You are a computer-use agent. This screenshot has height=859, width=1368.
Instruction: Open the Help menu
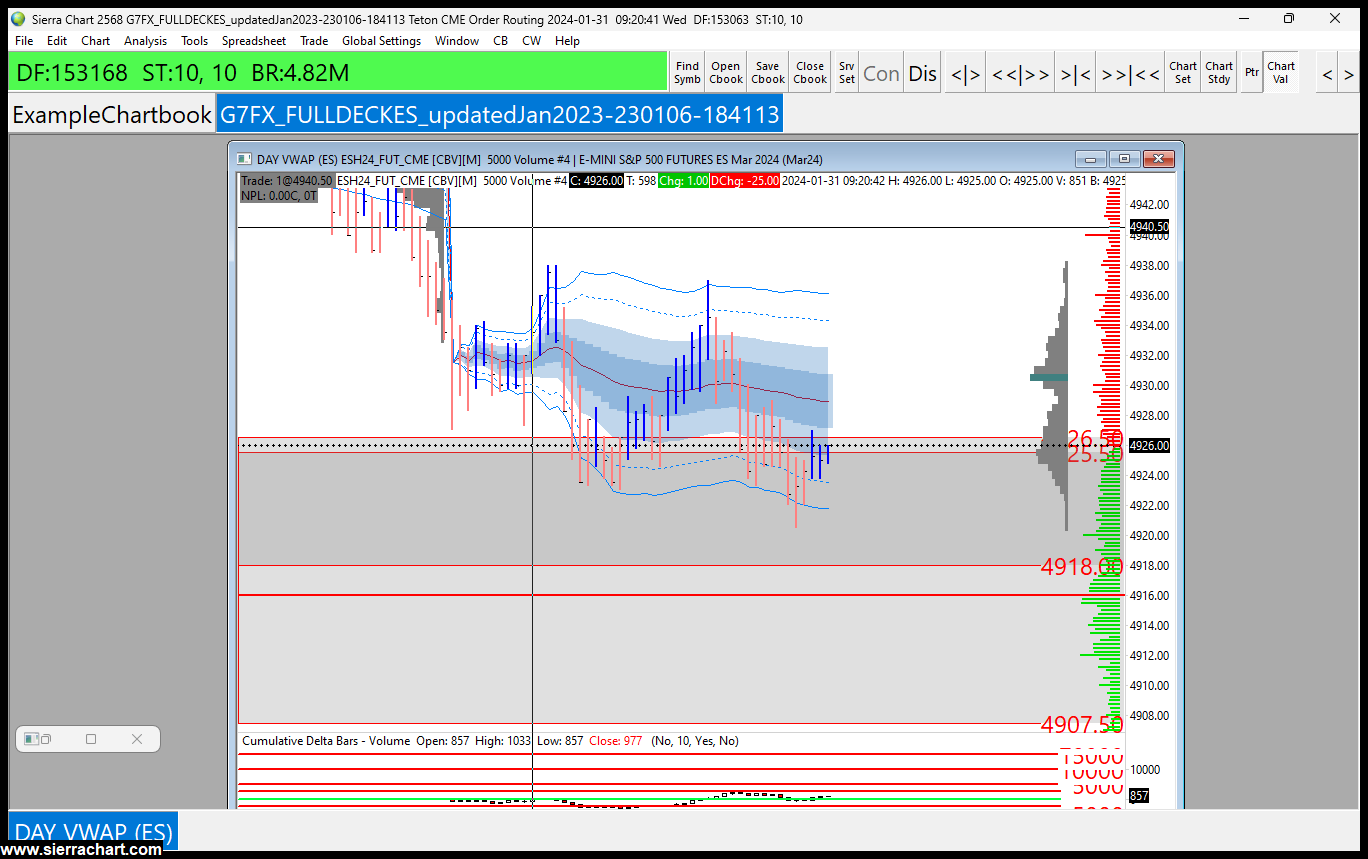(x=568, y=41)
